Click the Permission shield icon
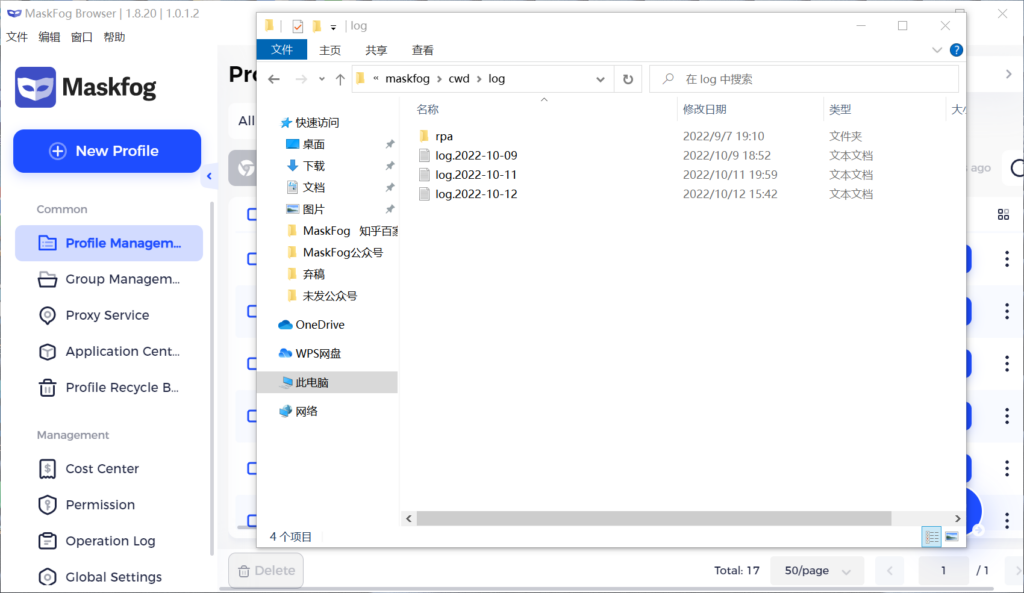The width and height of the screenshot is (1024, 593). [47, 505]
